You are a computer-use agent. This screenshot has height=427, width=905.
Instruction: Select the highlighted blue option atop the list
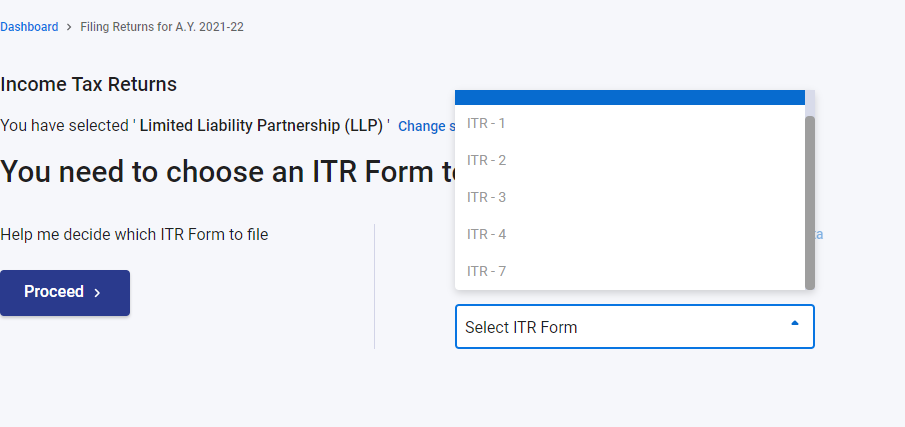(x=630, y=97)
